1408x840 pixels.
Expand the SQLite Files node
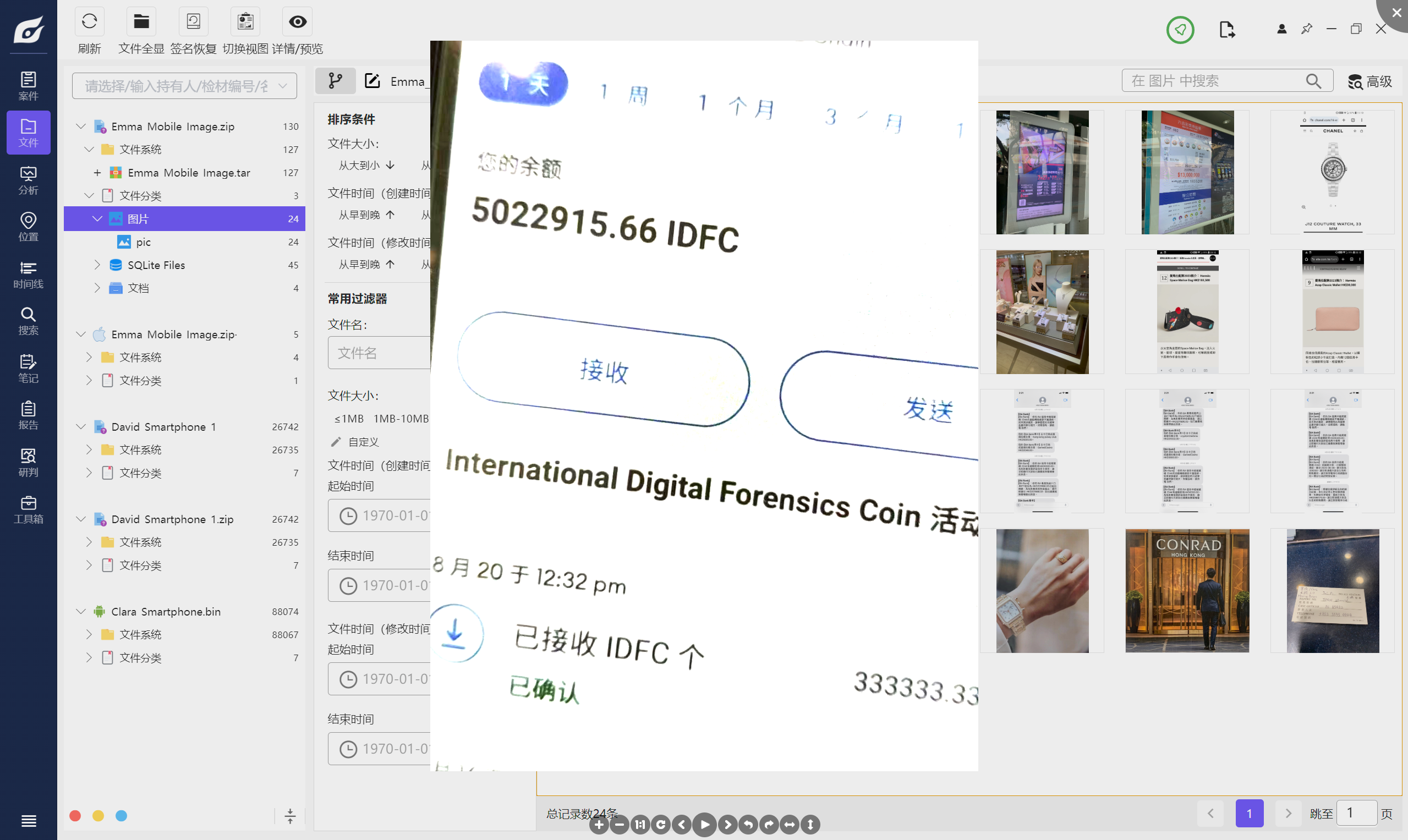point(97,265)
